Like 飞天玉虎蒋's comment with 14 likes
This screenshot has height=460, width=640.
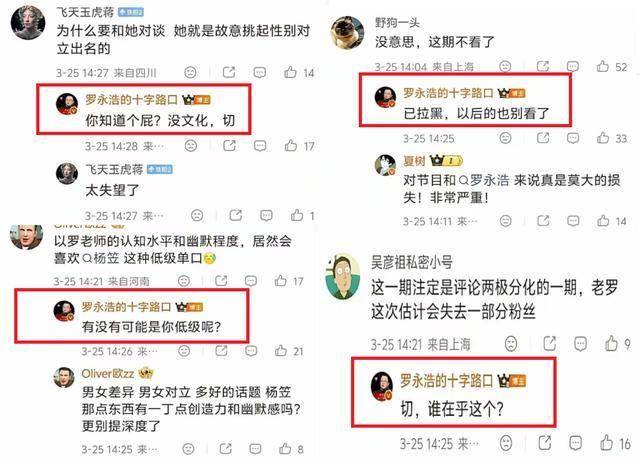(290, 72)
